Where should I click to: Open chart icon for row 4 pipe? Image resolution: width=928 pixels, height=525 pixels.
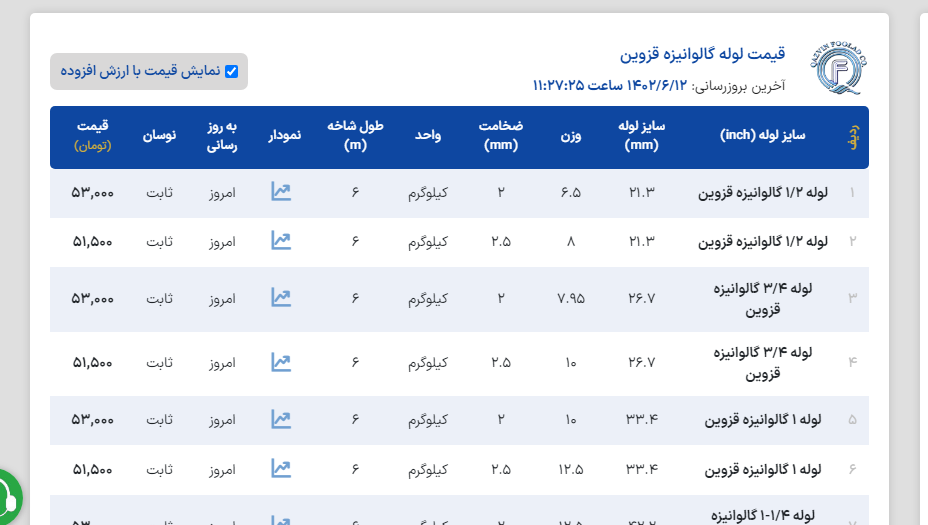(281, 362)
